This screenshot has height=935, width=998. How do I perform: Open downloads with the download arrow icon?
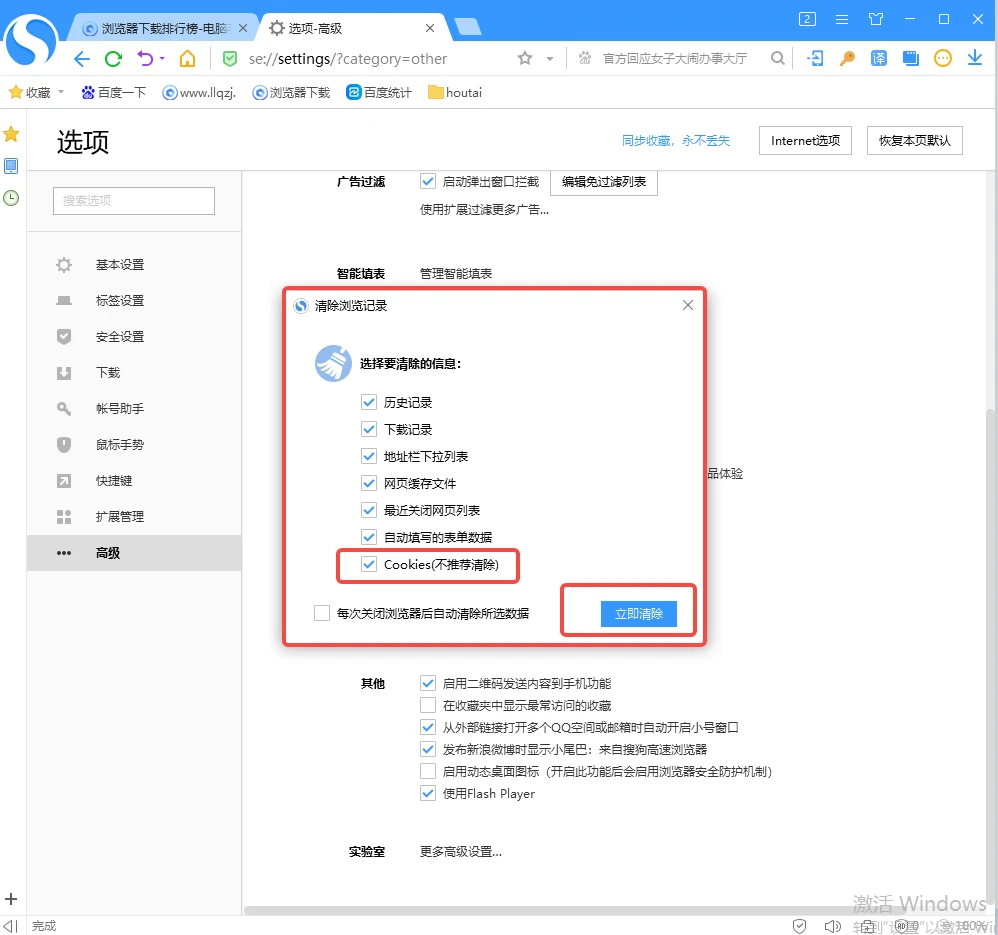(974, 59)
